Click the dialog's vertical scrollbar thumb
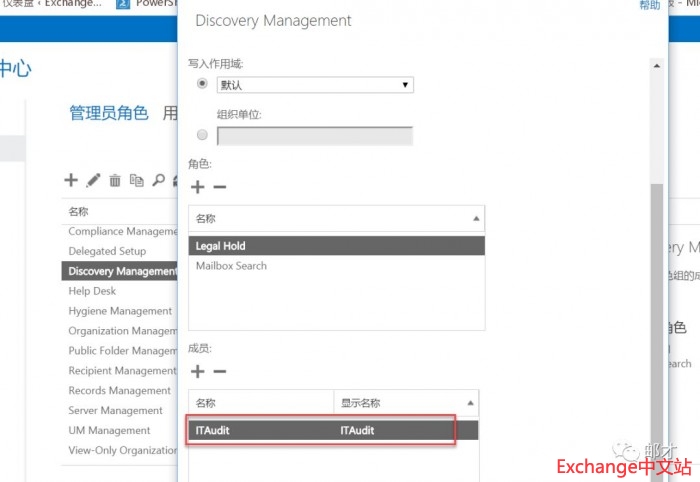 click(x=656, y=300)
